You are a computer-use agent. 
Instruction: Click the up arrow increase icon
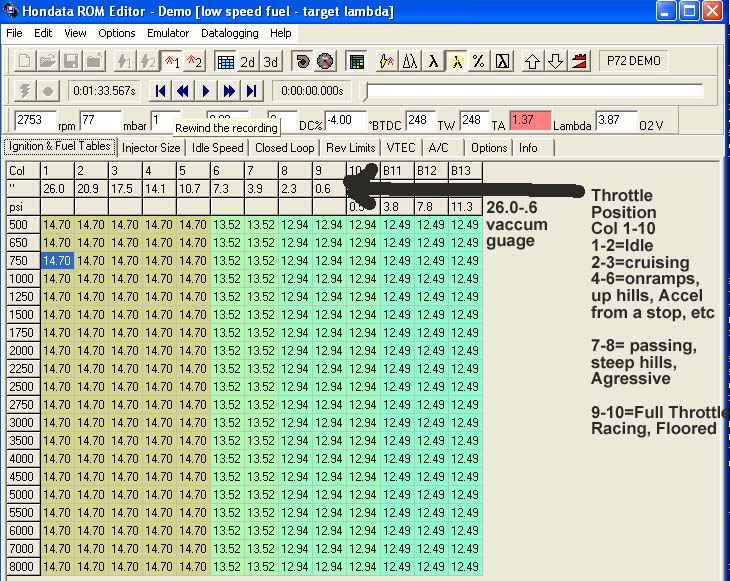tap(533, 61)
